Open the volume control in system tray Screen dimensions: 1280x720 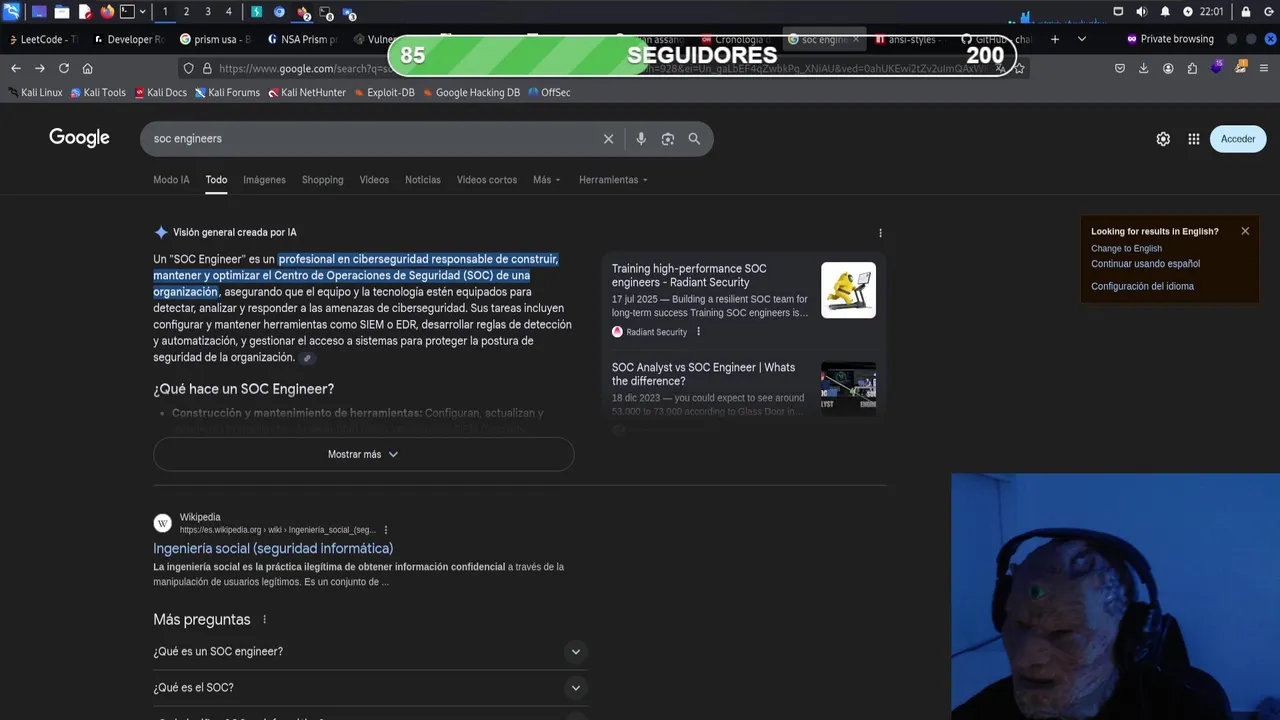1142,12
